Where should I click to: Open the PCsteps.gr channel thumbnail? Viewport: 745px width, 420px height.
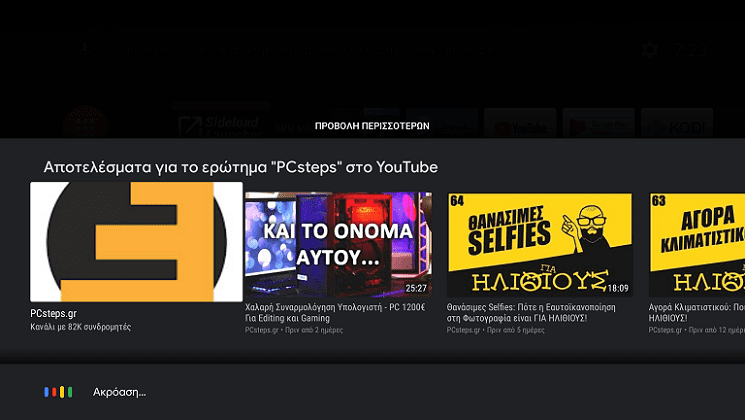[136, 242]
